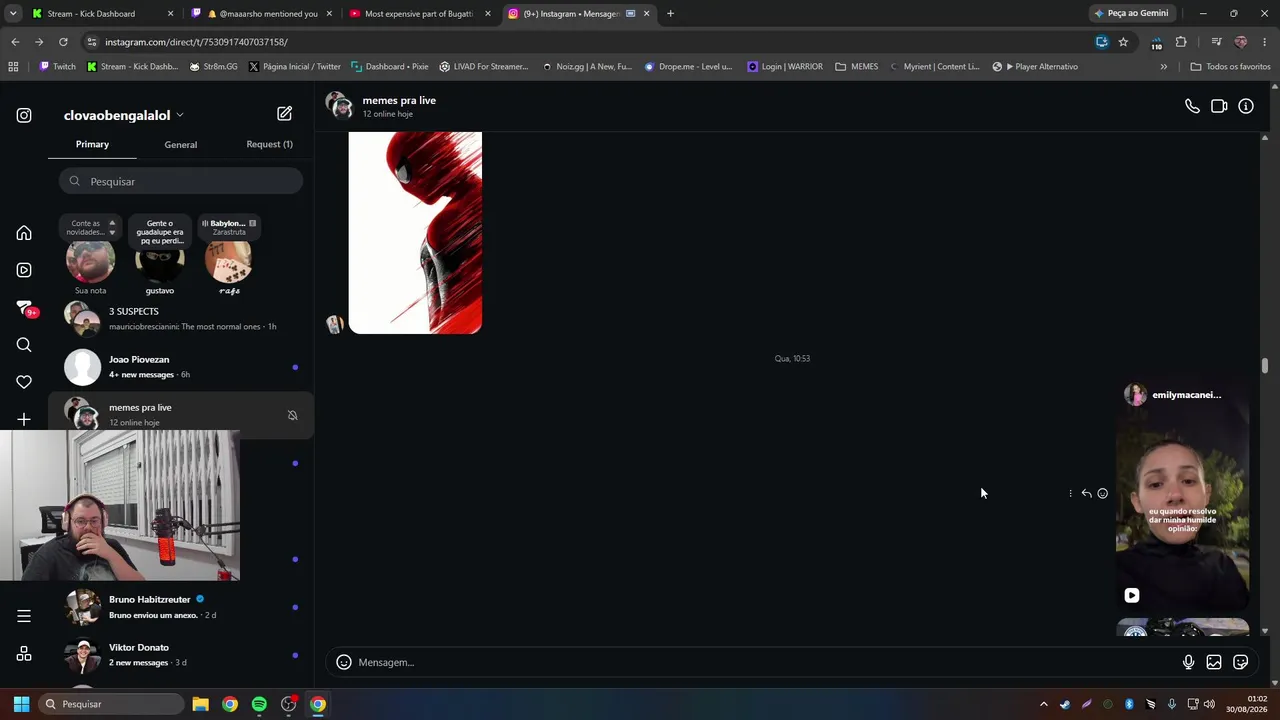
Task: Record a voice clip with microphone icon
Action: [x=1188, y=662]
